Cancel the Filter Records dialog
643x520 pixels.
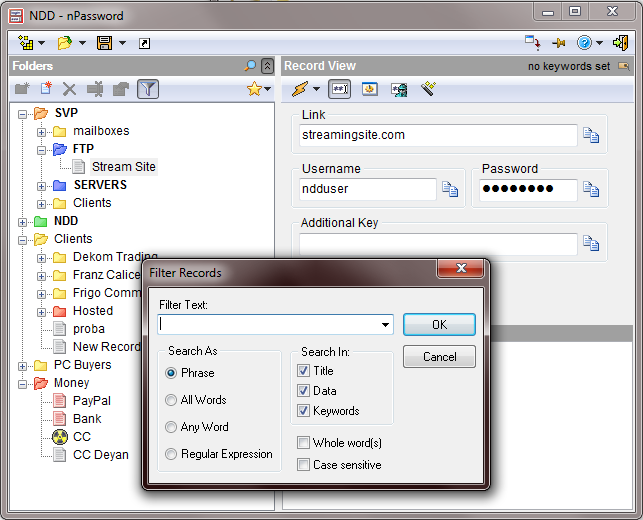click(439, 357)
